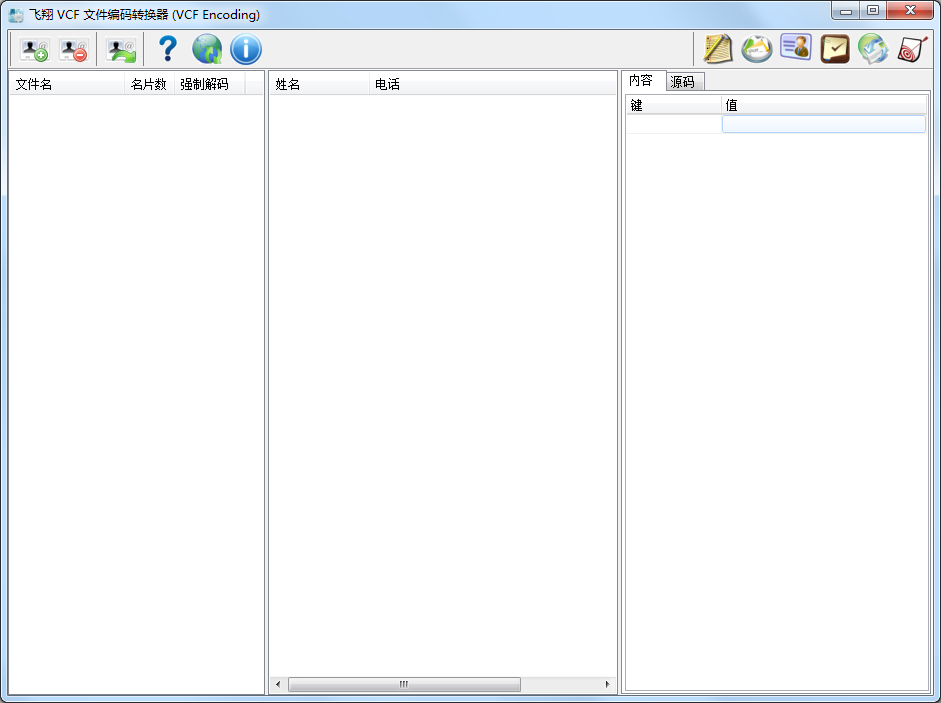Click the remove VCF file icon

coord(71,48)
